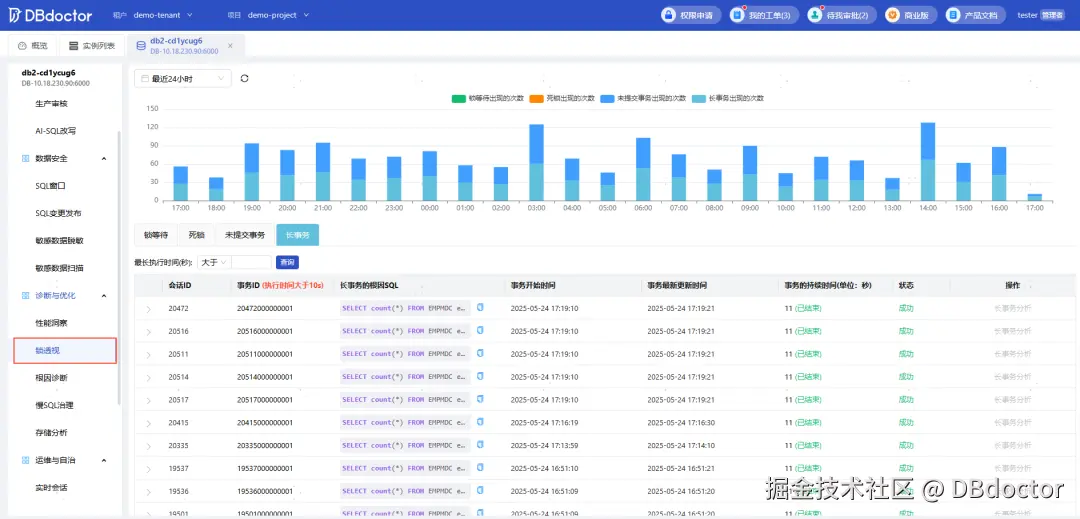The height and width of the screenshot is (519, 1080).
Task: Open 长事务分析 for session 20472
Action: (x=1012, y=308)
